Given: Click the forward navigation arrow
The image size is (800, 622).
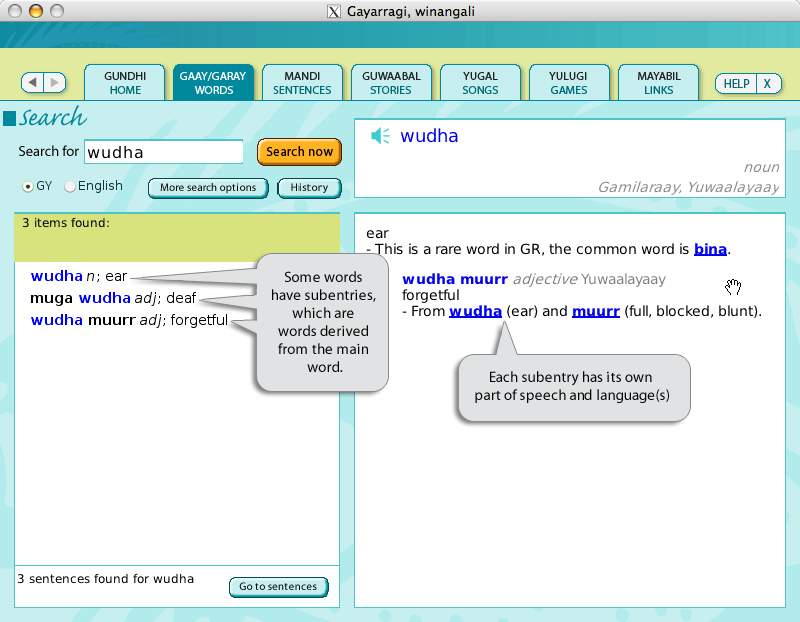Looking at the screenshot, I should pyautogui.click(x=55, y=83).
